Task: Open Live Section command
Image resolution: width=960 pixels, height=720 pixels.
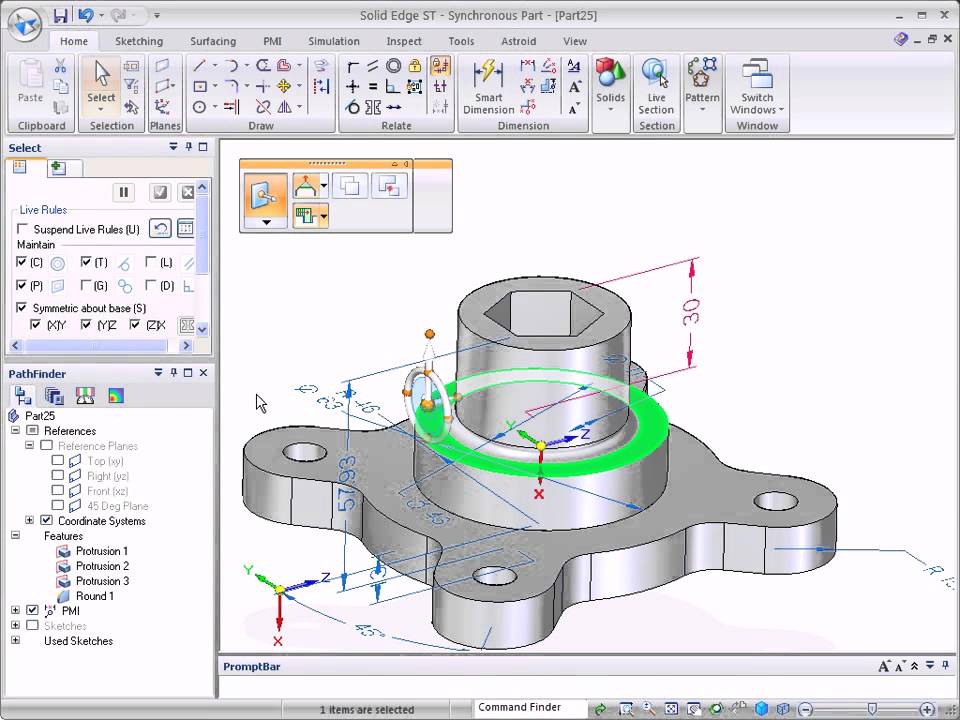Action: [656, 87]
